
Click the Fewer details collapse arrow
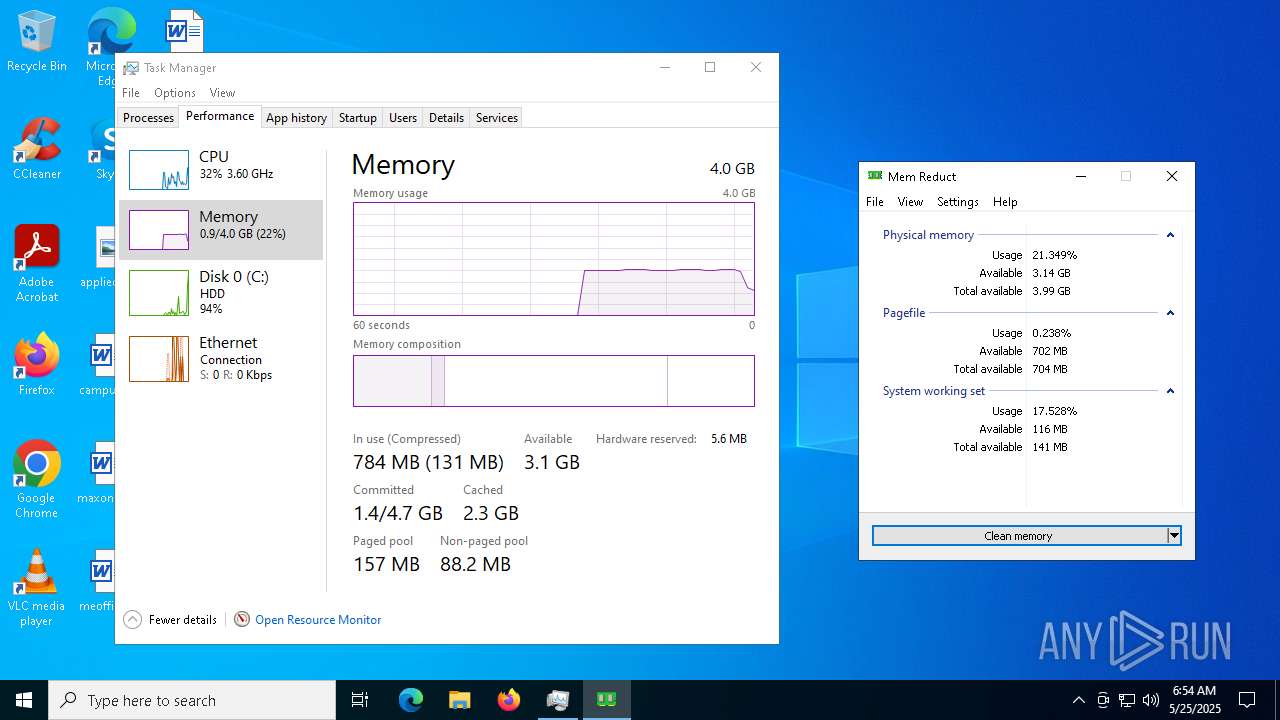(132, 620)
